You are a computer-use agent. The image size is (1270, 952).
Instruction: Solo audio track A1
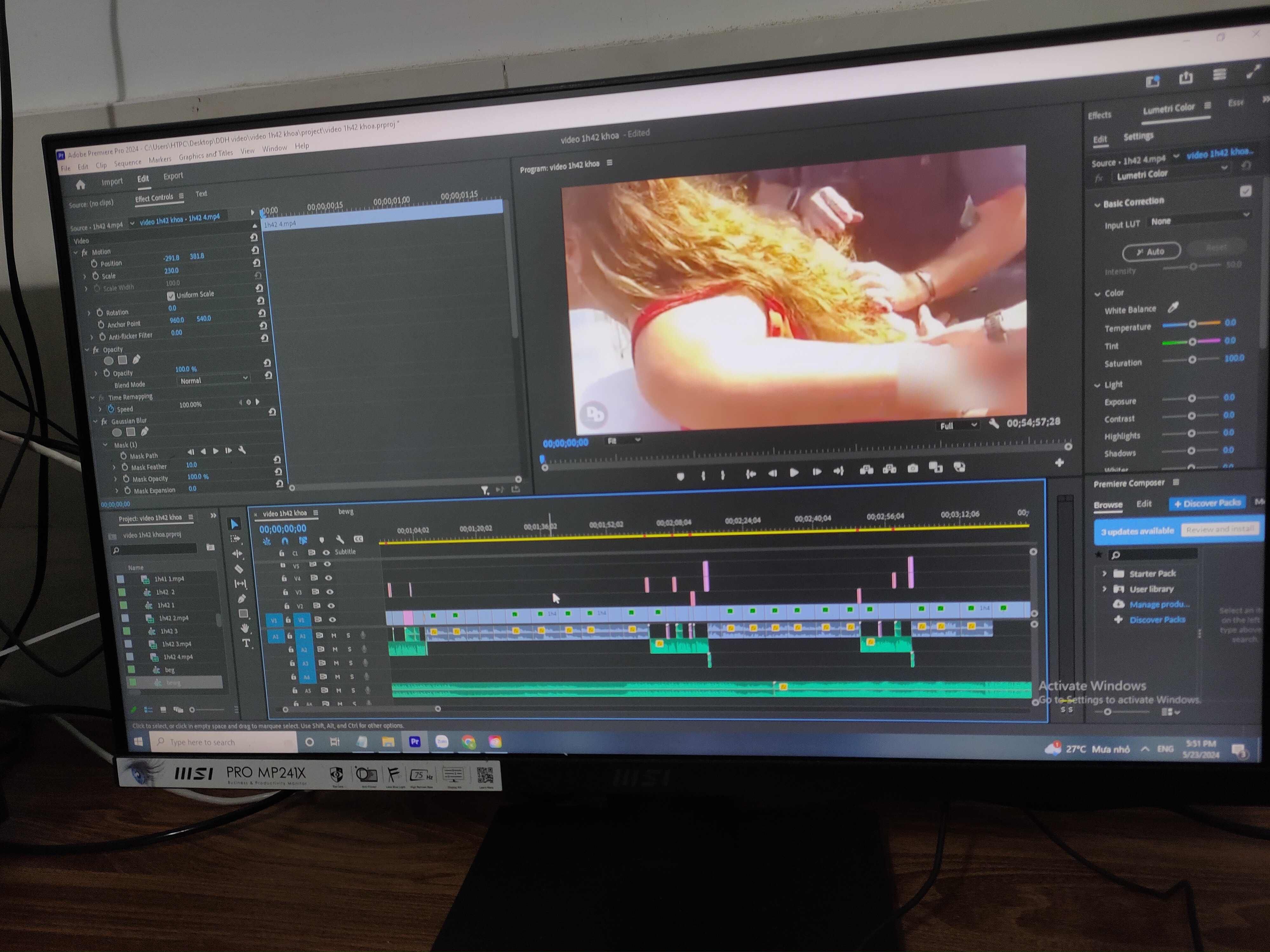point(348,635)
